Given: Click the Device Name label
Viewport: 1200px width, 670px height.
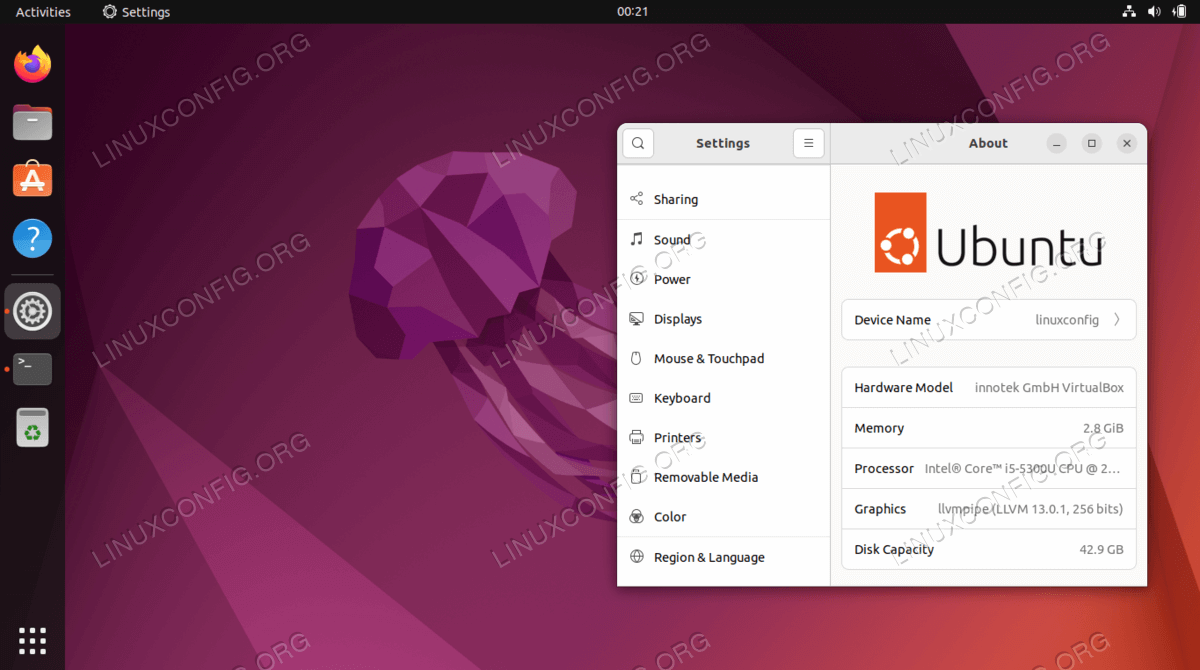Looking at the screenshot, I should (892, 320).
